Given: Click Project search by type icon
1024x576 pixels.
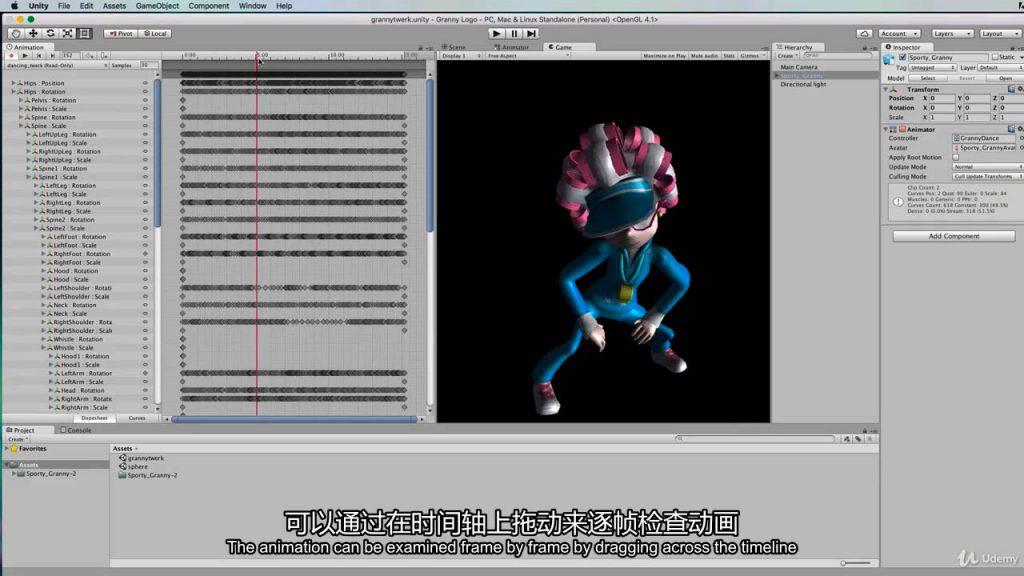Looking at the screenshot, I should click(x=847, y=439).
